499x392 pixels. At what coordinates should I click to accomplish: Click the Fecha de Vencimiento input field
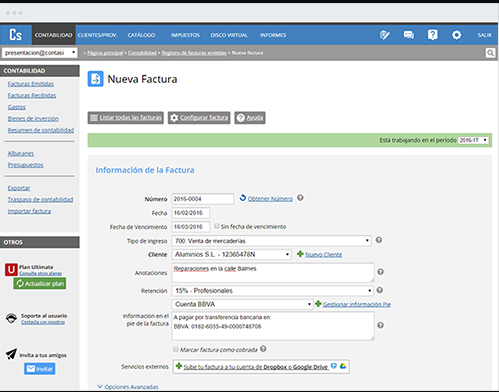(x=191, y=227)
